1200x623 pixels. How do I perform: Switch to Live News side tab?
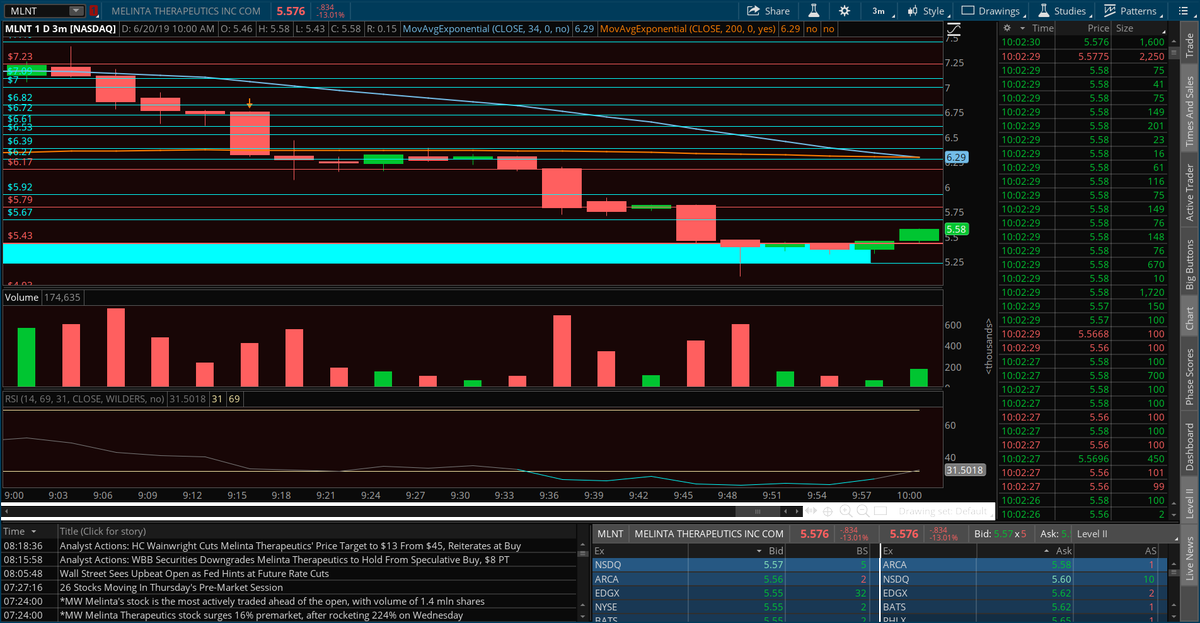(1189, 558)
